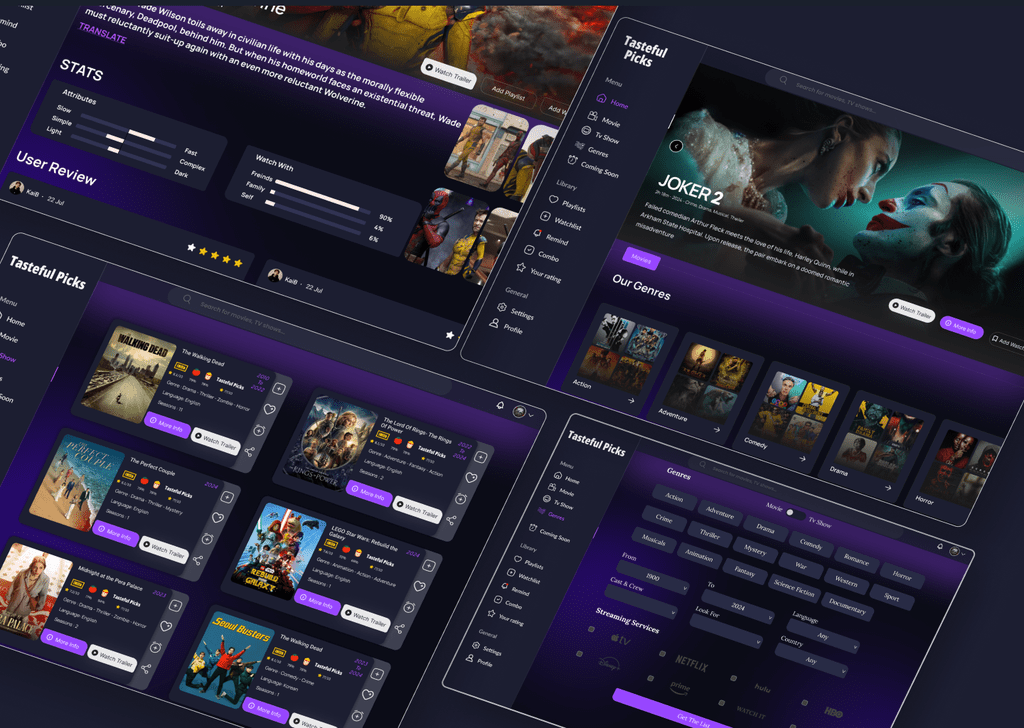Click the Movie camera icon in Joker 2 screen sidebar
Viewport: 1024px width, 728px height.
593,116
